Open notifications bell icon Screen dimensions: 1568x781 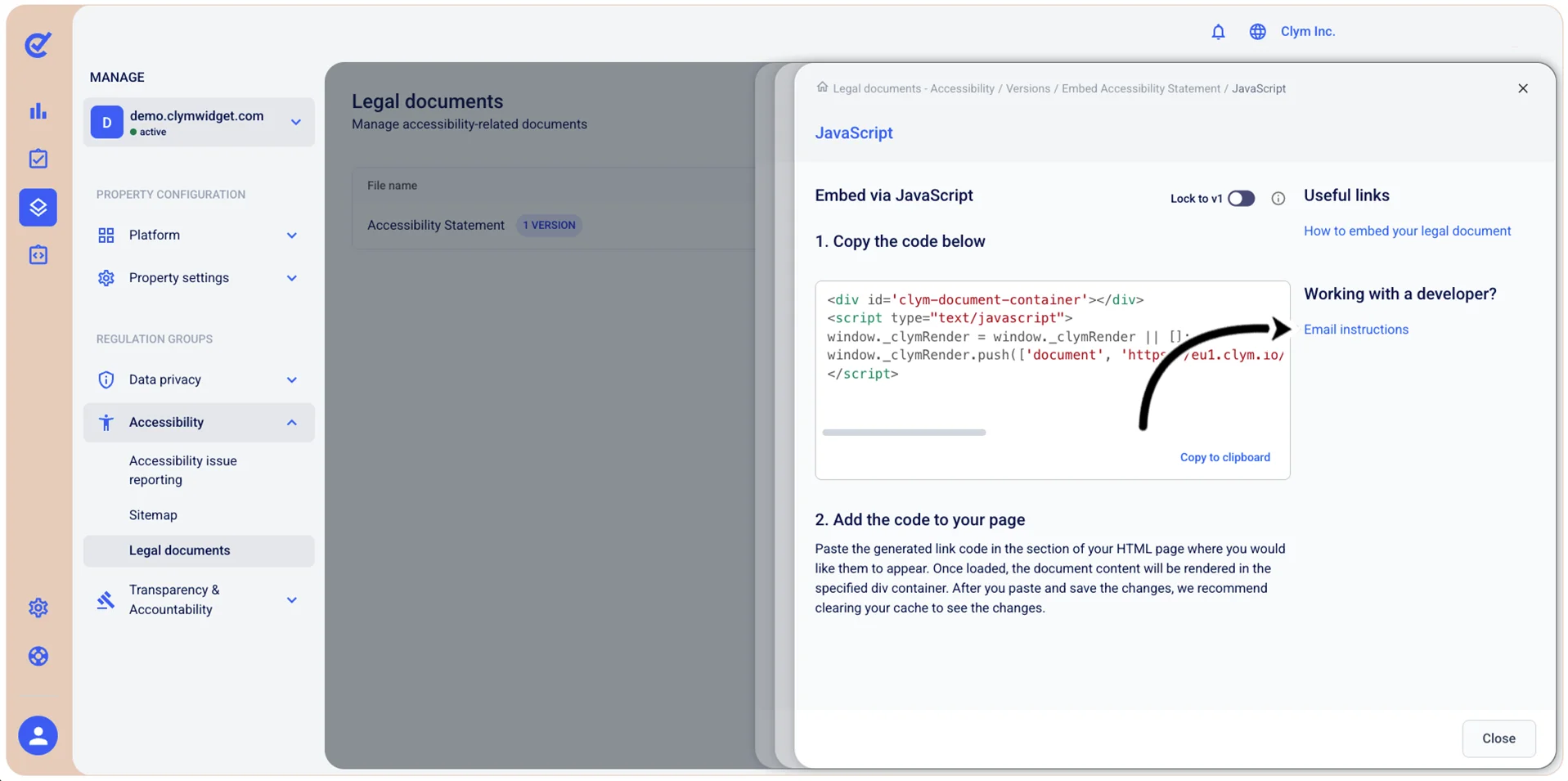pyautogui.click(x=1218, y=32)
